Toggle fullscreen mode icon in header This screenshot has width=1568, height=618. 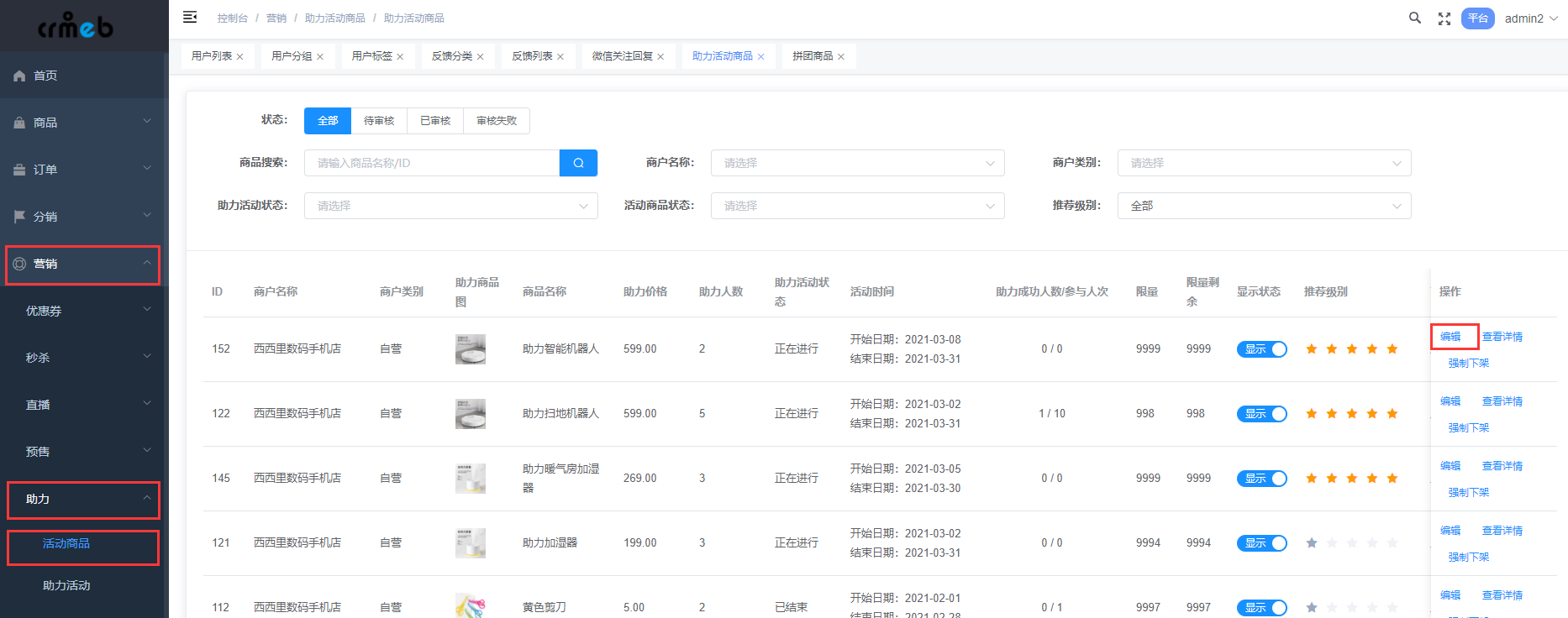(x=1444, y=18)
